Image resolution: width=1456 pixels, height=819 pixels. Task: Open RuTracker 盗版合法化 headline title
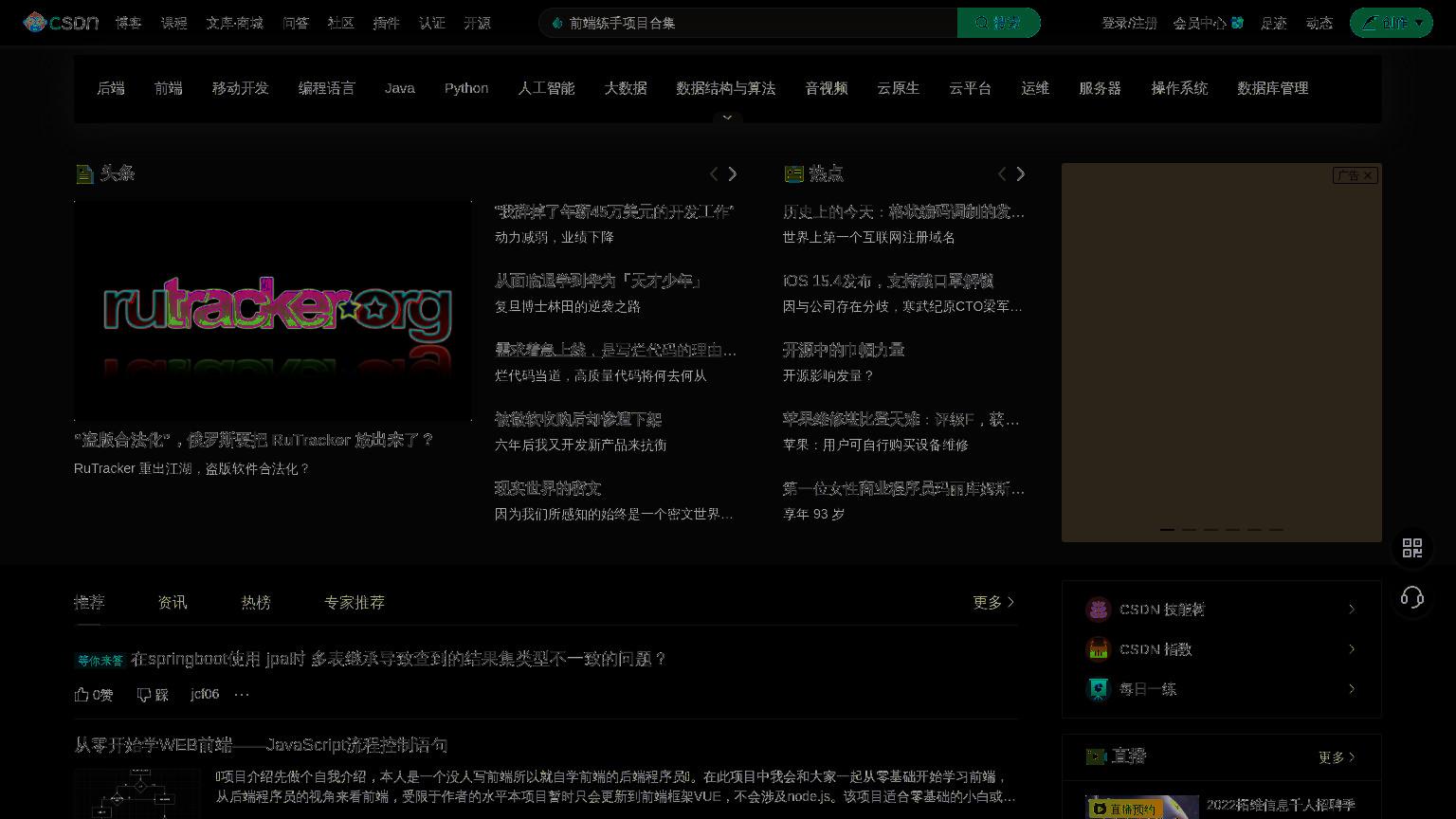(253, 440)
